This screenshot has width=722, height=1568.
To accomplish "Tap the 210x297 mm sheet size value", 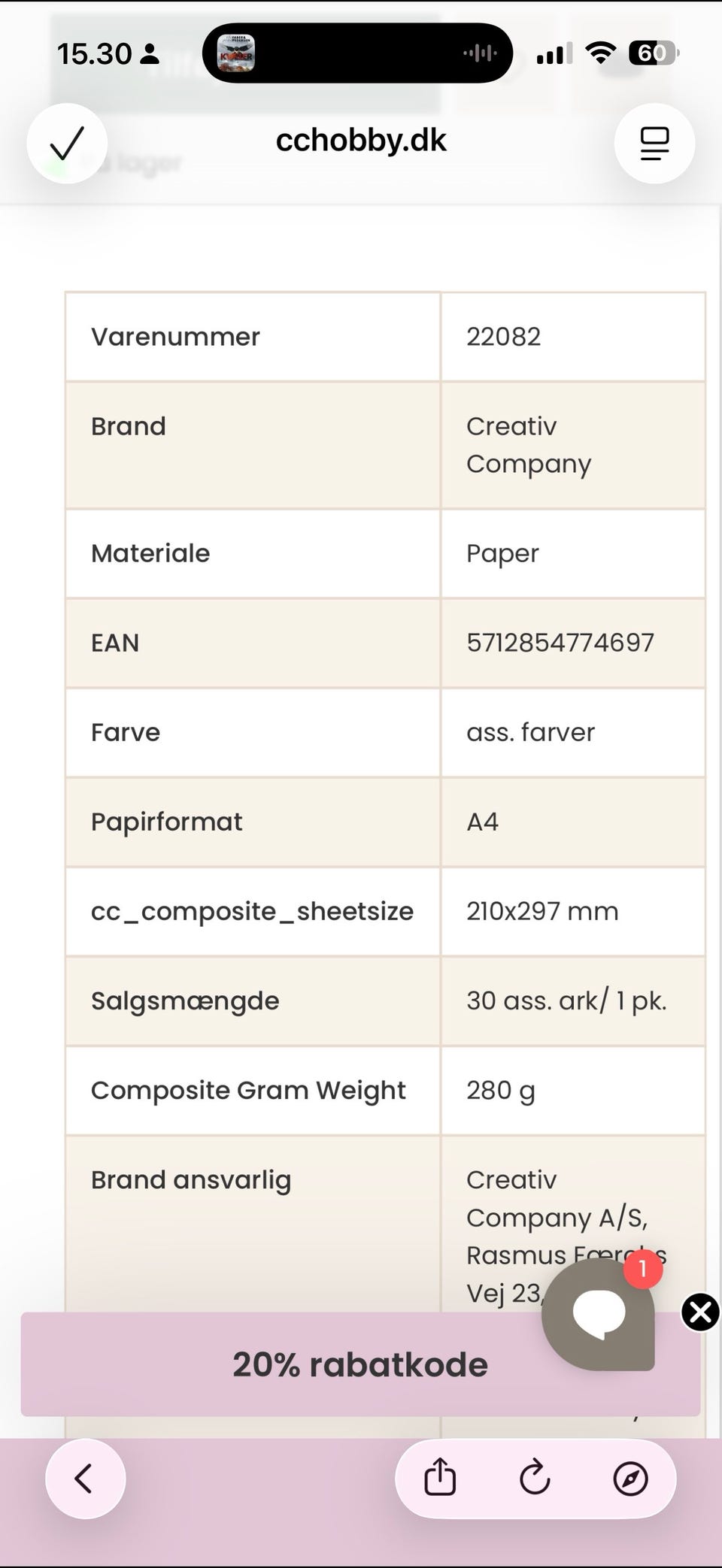I will [542, 911].
